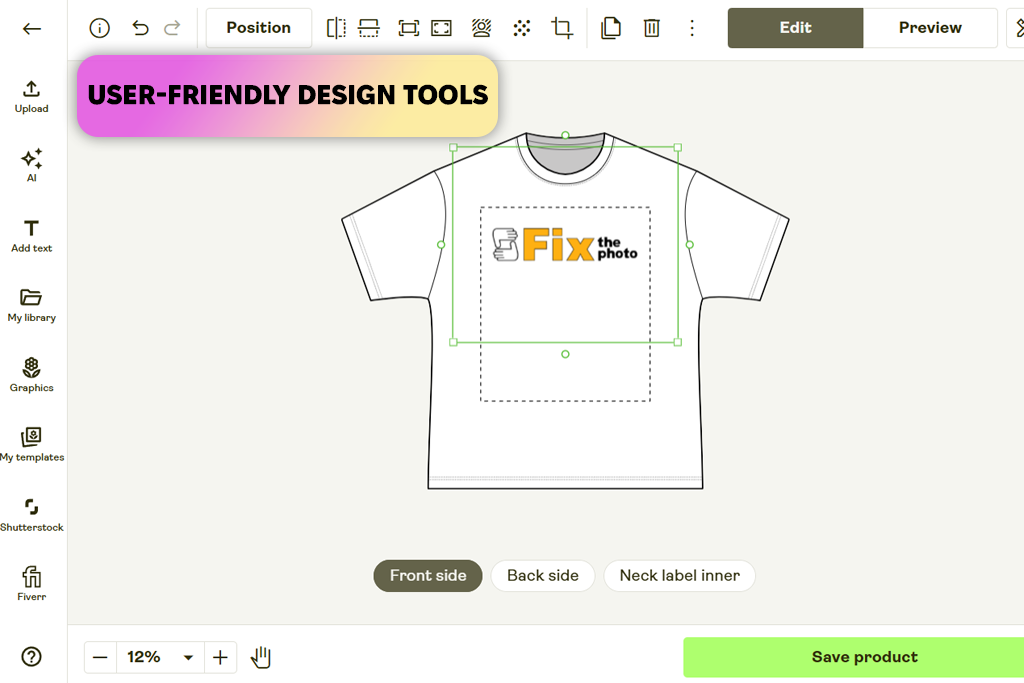Click the top-right corner resize handle
The image size is (1024, 683).
pos(678,148)
